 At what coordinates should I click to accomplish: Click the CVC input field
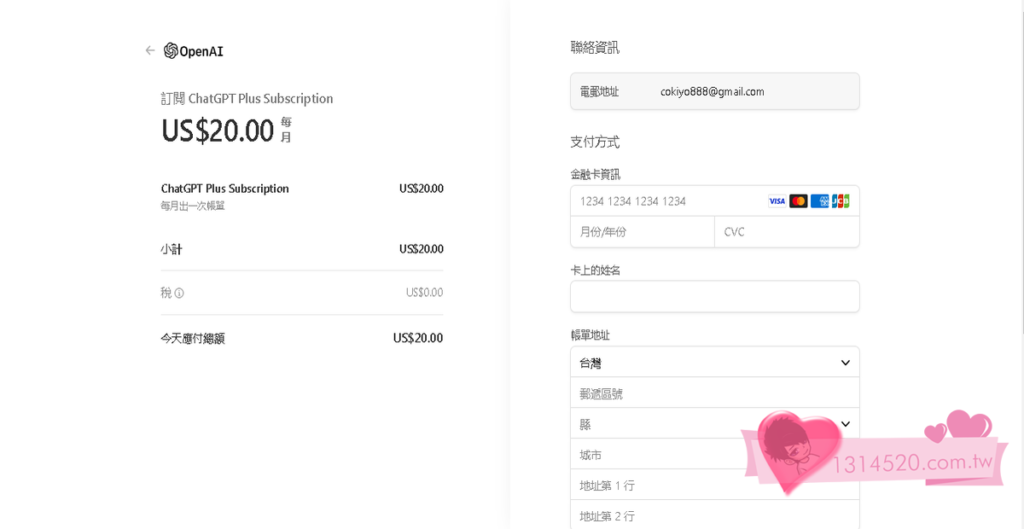786,232
